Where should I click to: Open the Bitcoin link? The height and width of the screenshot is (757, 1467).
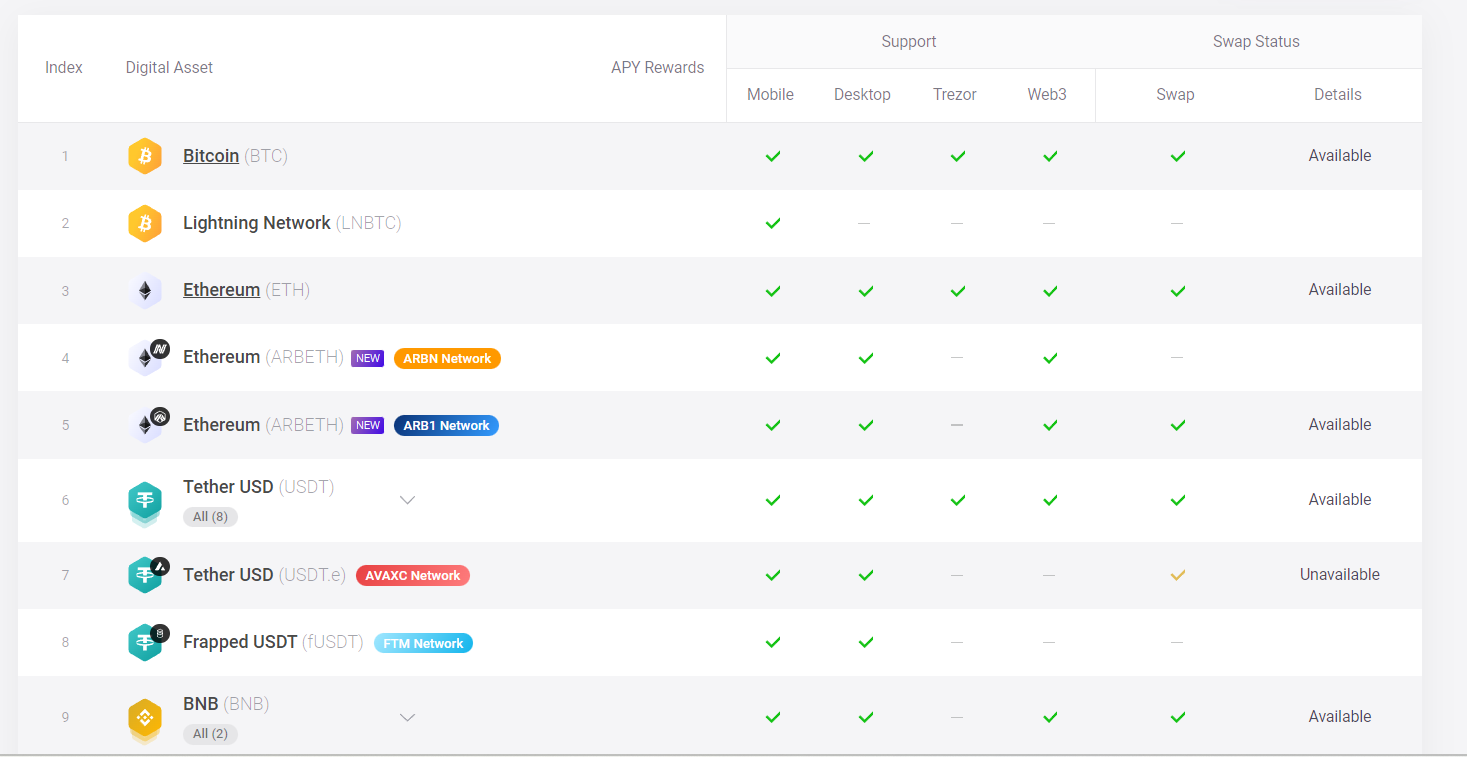[x=211, y=156]
